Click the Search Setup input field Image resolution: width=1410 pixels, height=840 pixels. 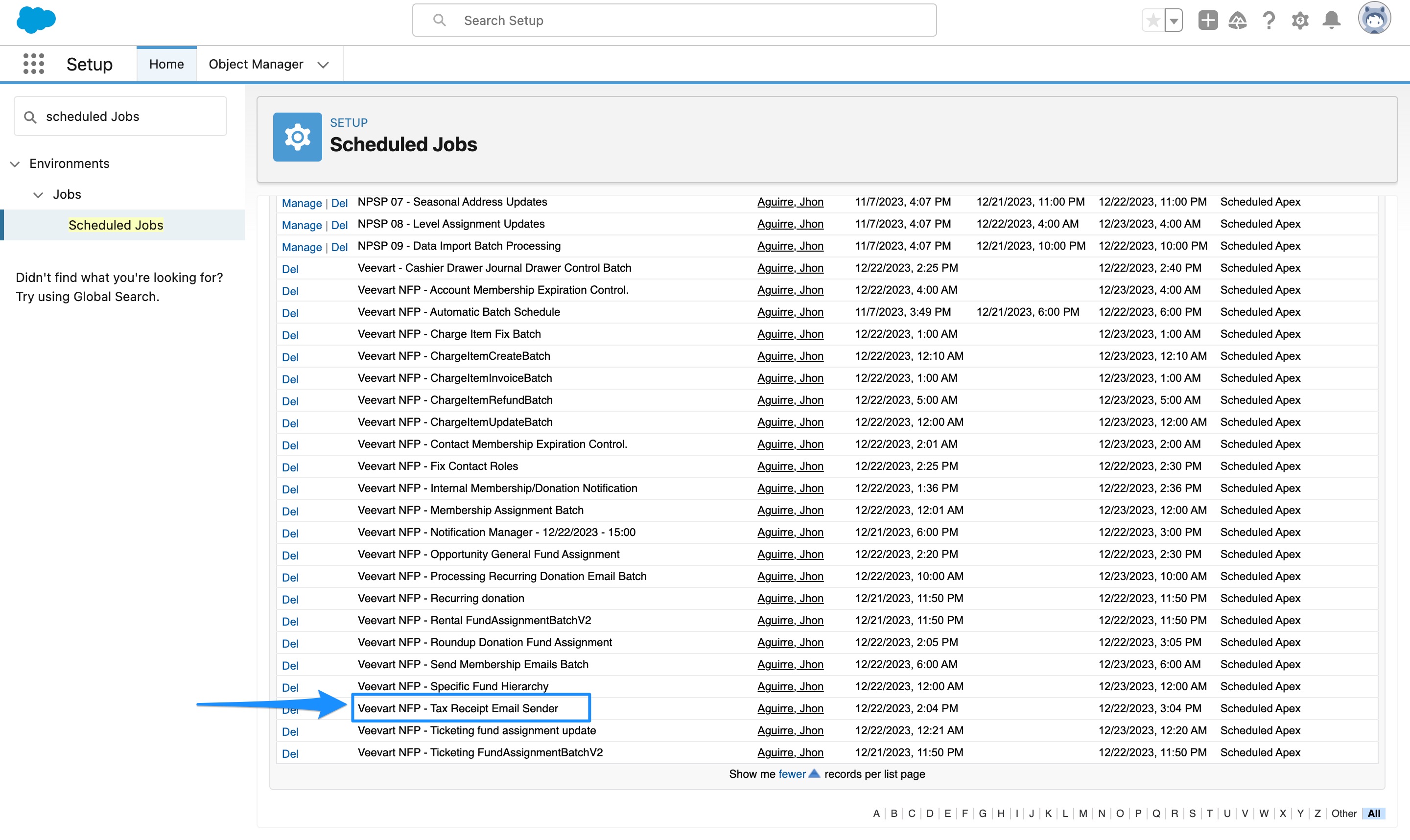tap(673, 20)
